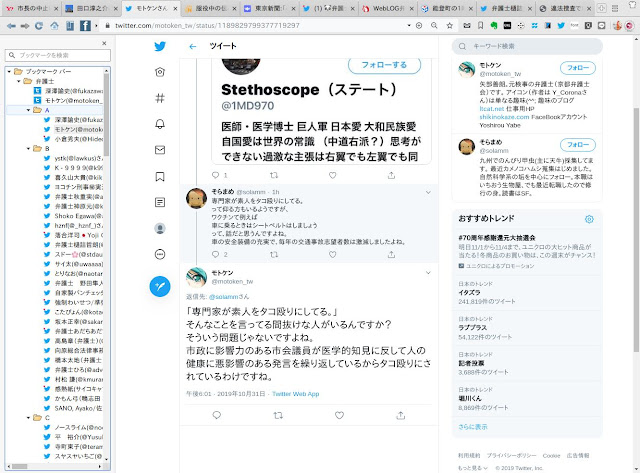Image resolution: width=640 pixels, height=473 pixels.
Task: Click the browser reload button
Action: (x=39, y=26)
